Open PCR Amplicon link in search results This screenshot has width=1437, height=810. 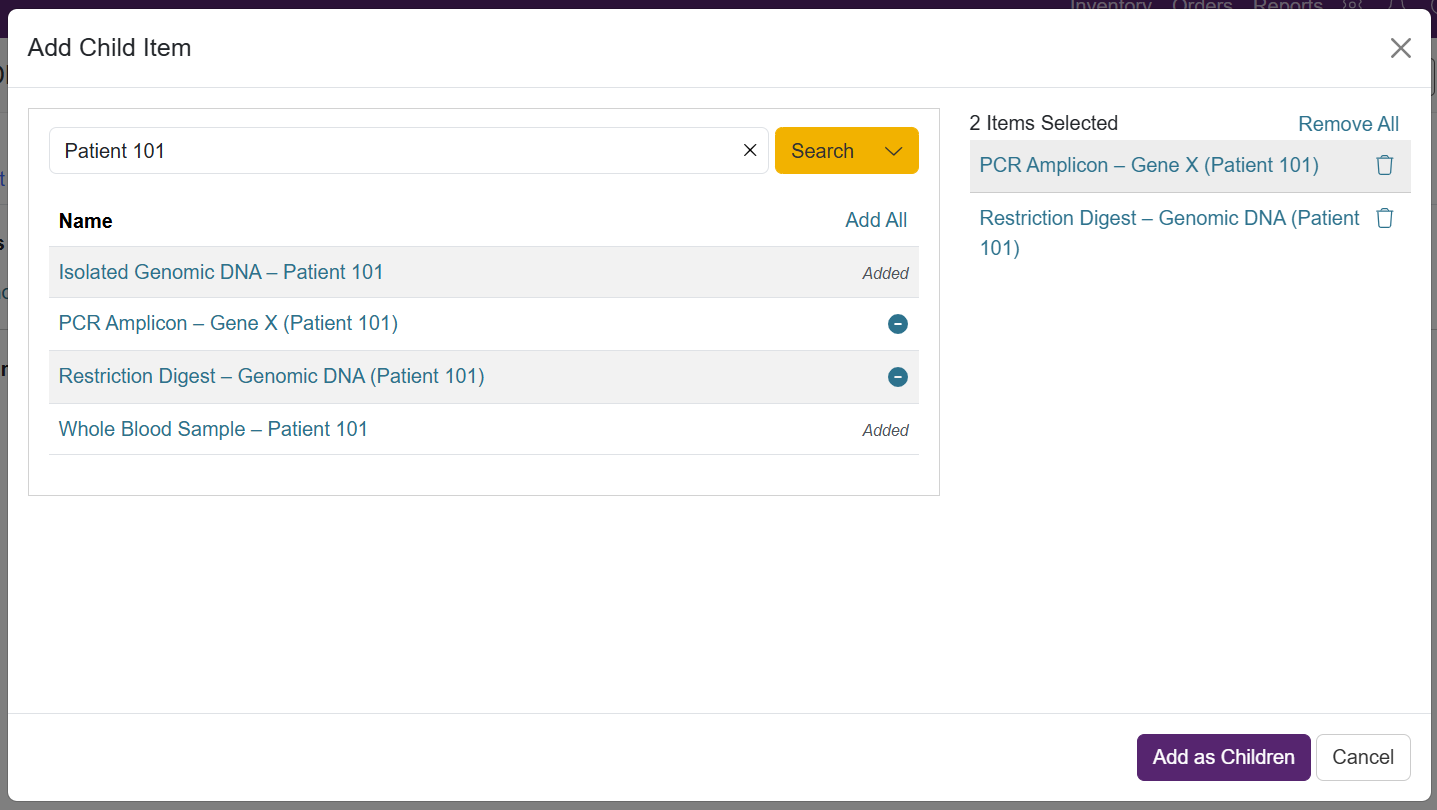[228, 323]
